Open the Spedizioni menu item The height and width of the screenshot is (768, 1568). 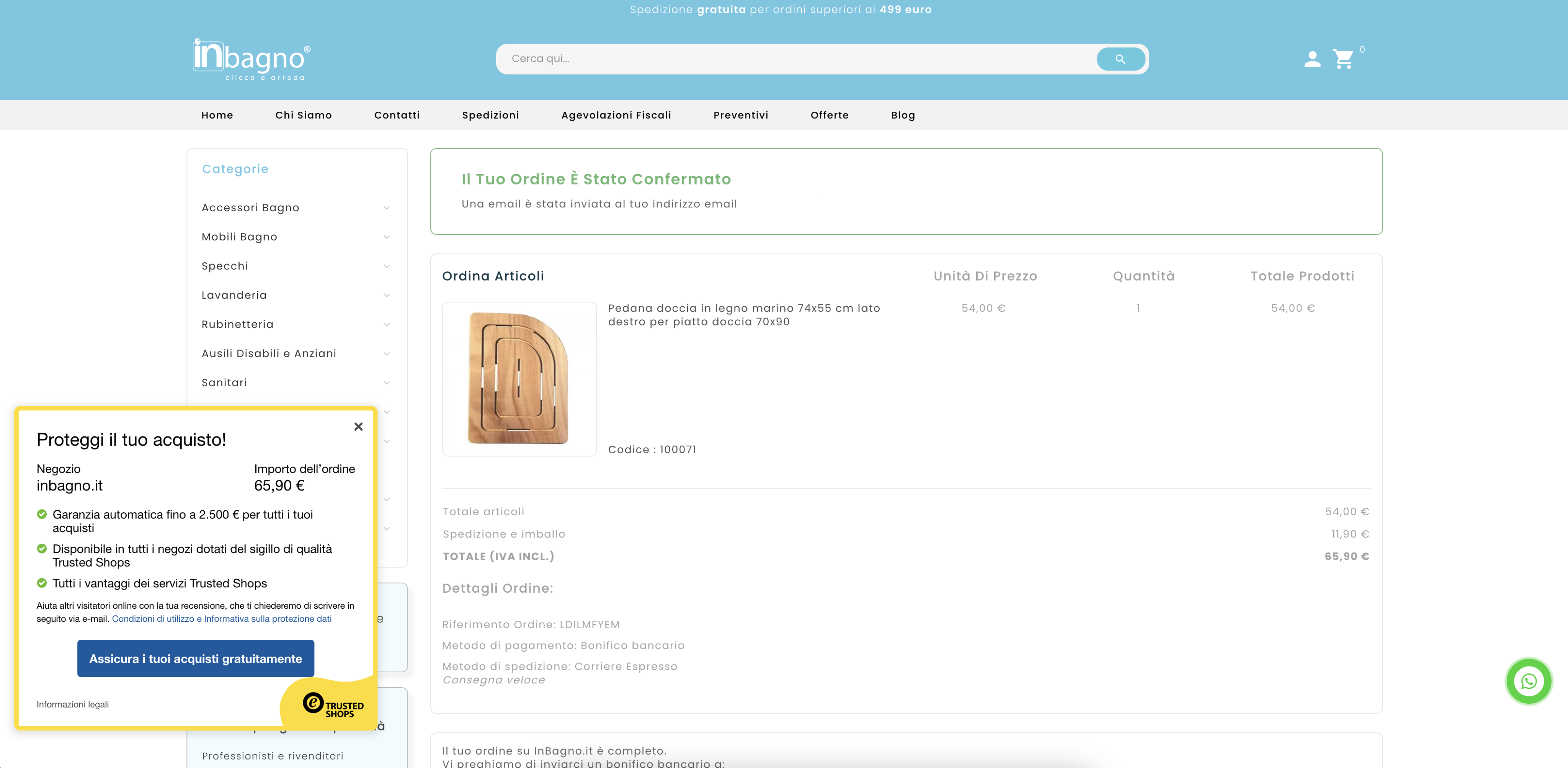(x=491, y=115)
